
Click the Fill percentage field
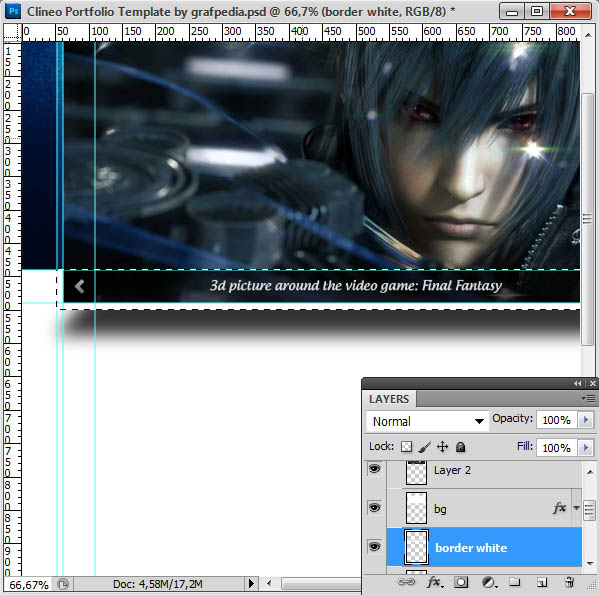(557, 448)
